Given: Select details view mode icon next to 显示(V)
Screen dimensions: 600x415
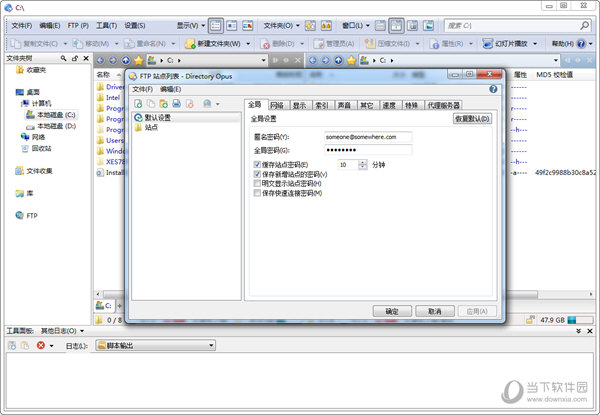Looking at the screenshot, I should [x=216, y=26].
